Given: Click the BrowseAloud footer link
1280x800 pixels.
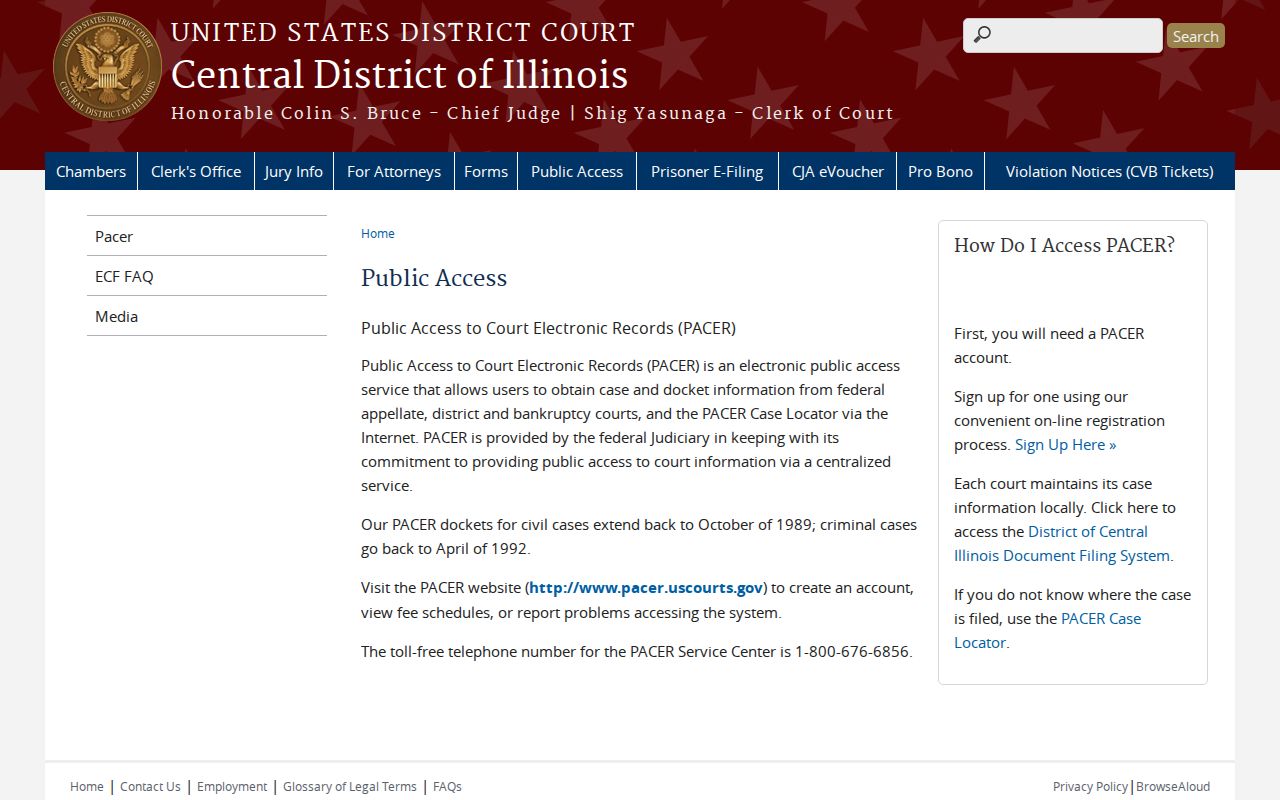Looking at the screenshot, I should pos(1173,787).
